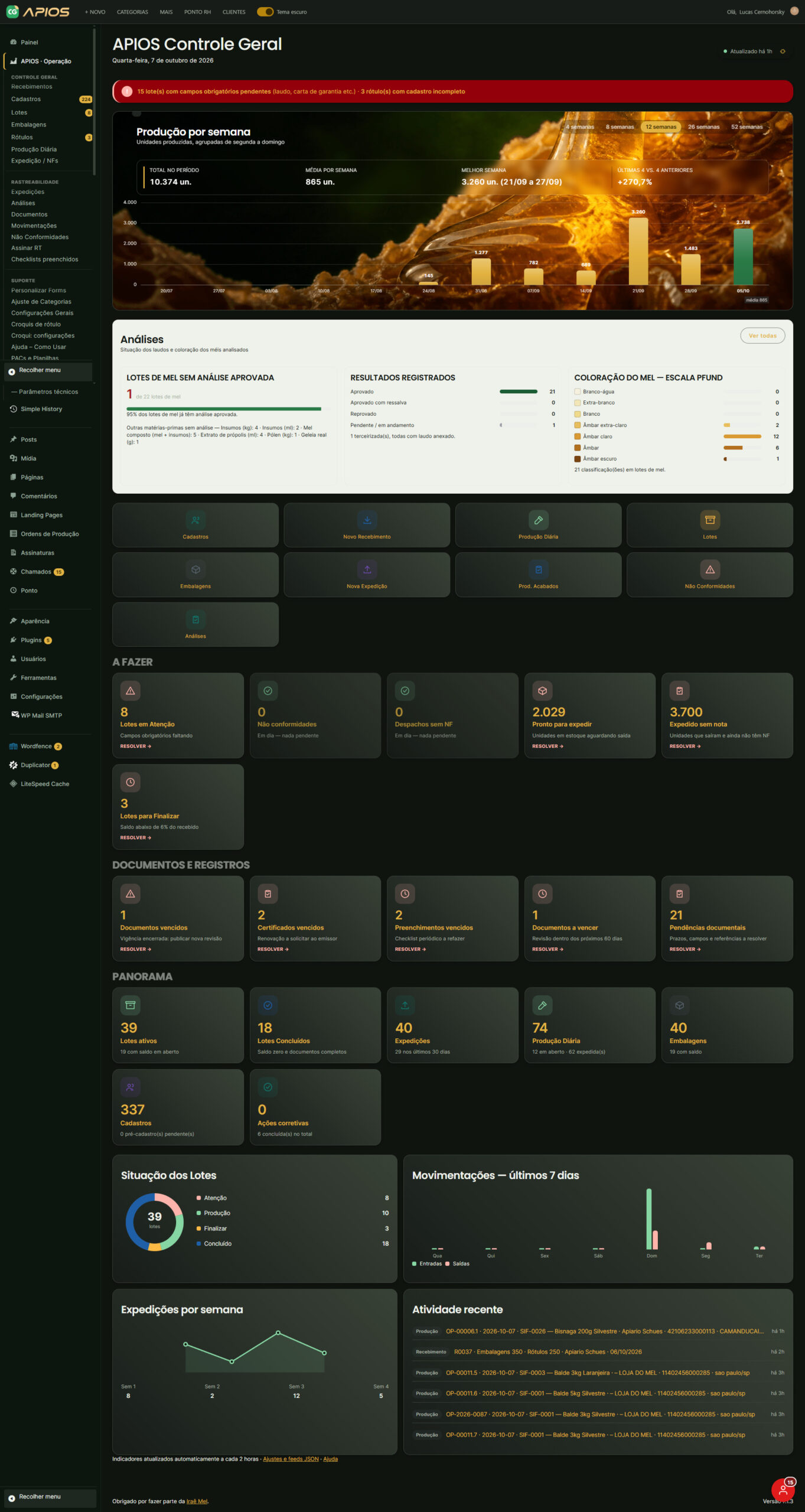Click the WP Mail SMTP envelope icon
The width and height of the screenshot is (805, 1512).
coord(15,715)
